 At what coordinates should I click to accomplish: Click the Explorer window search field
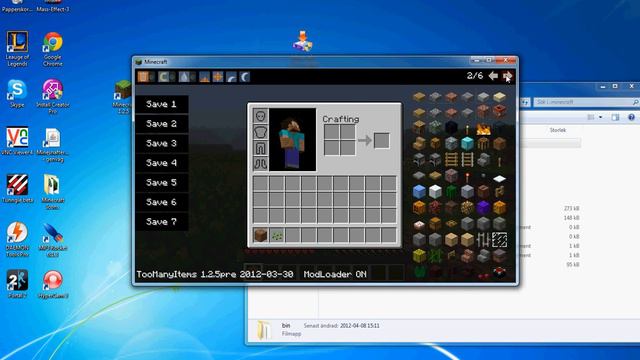[586, 102]
